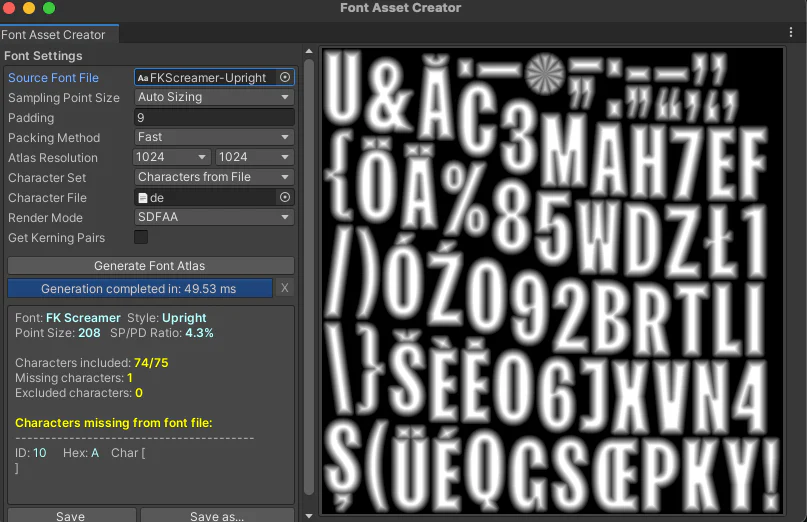Click the settings panel vertical scrollbar
Image resolution: width=807 pixels, height=522 pixels.
pos(309,277)
